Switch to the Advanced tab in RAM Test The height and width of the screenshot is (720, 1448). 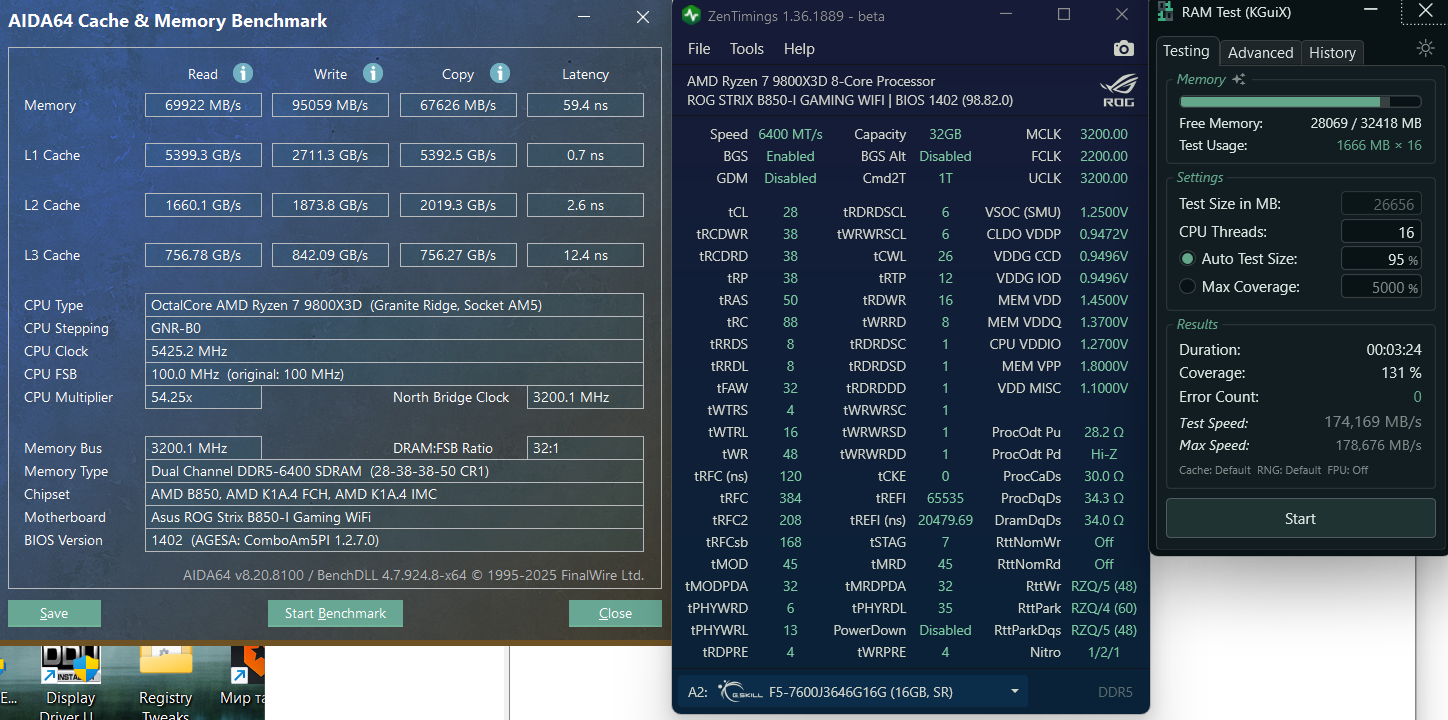coord(1260,53)
